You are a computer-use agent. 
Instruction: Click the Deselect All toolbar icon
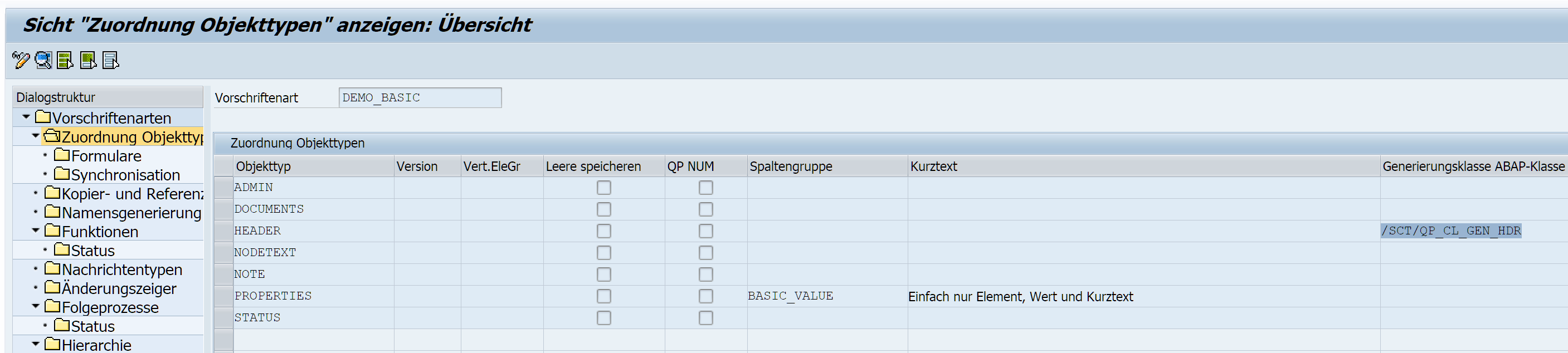[110, 60]
